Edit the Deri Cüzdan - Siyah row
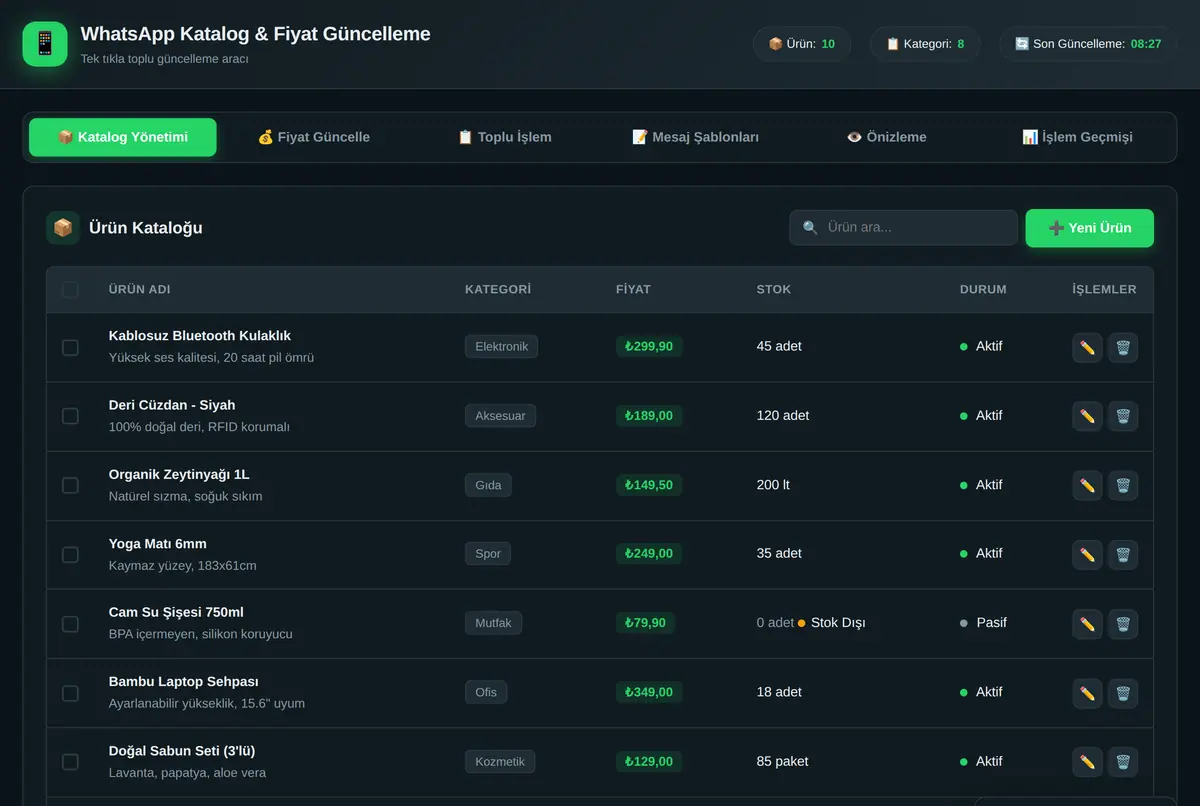 (1087, 416)
